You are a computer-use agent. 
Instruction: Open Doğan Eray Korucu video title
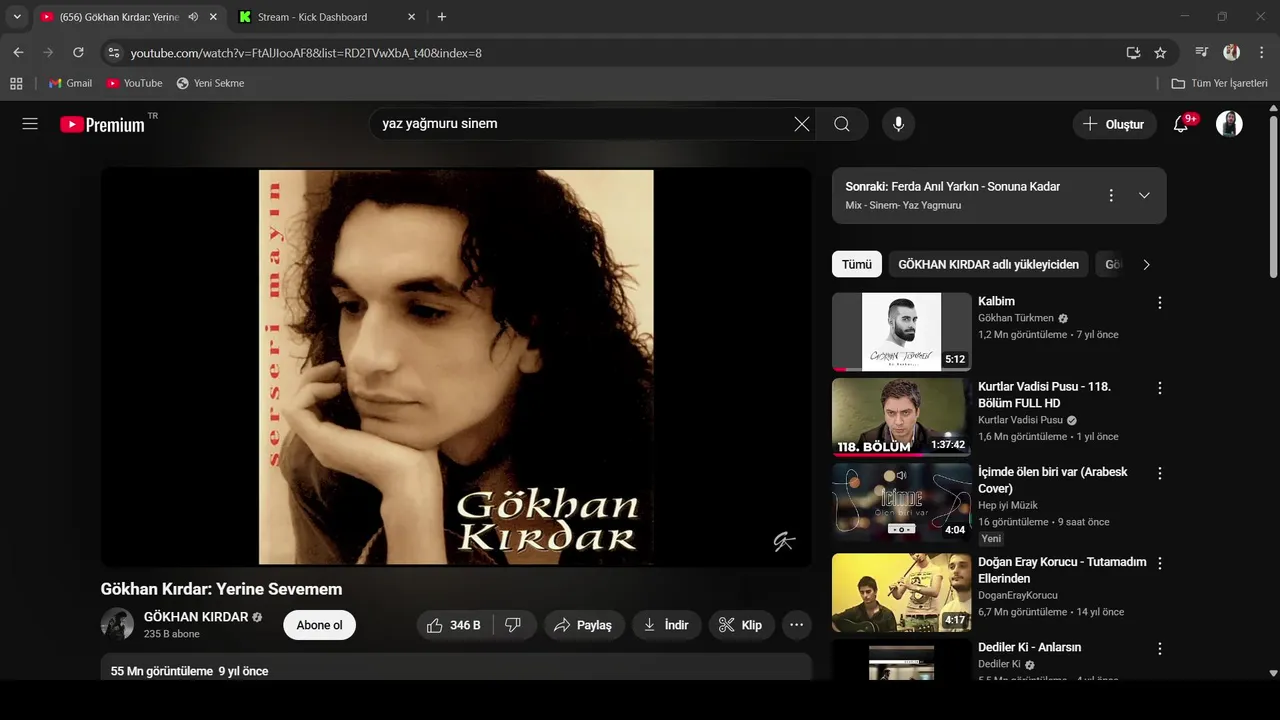1062,570
